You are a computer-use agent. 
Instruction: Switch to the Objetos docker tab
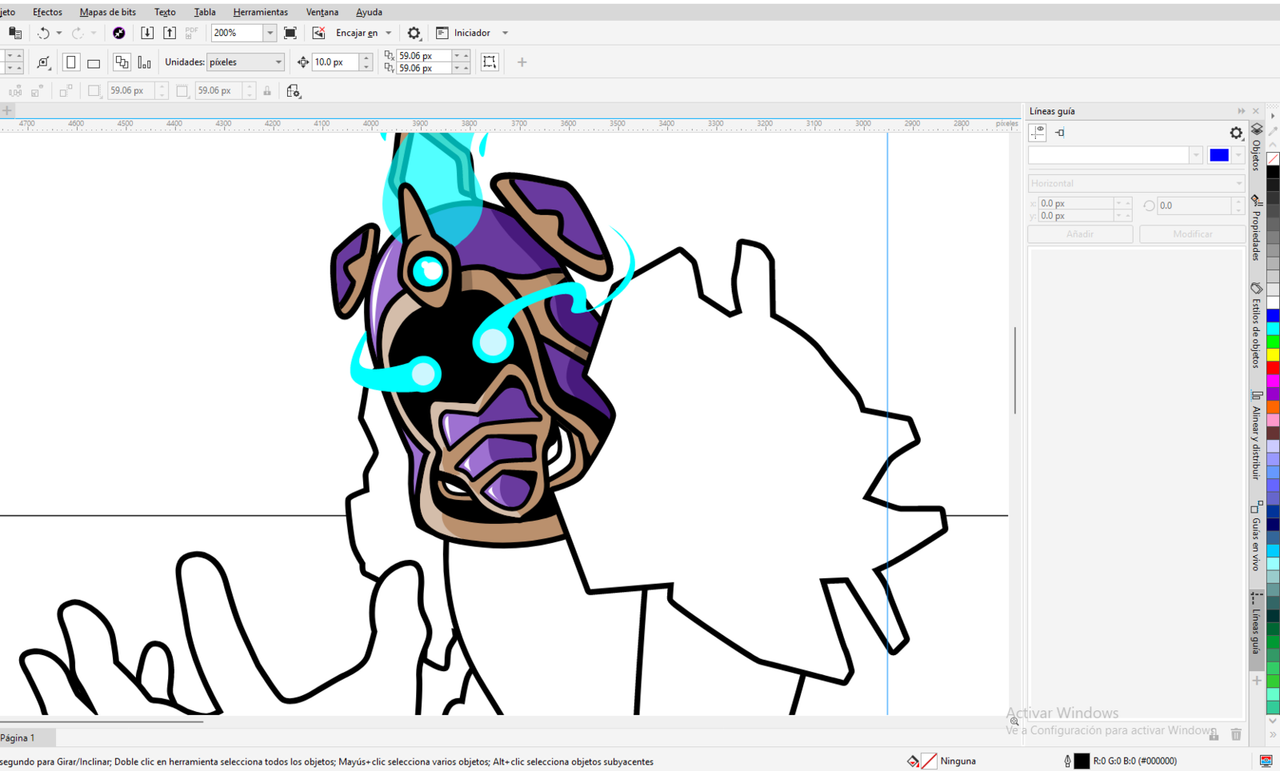click(x=1257, y=148)
